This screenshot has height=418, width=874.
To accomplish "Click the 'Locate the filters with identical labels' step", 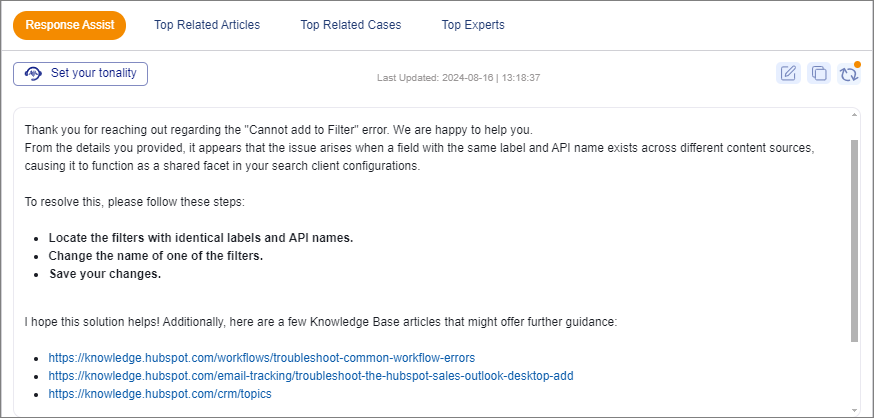I will click(x=200, y=238).
